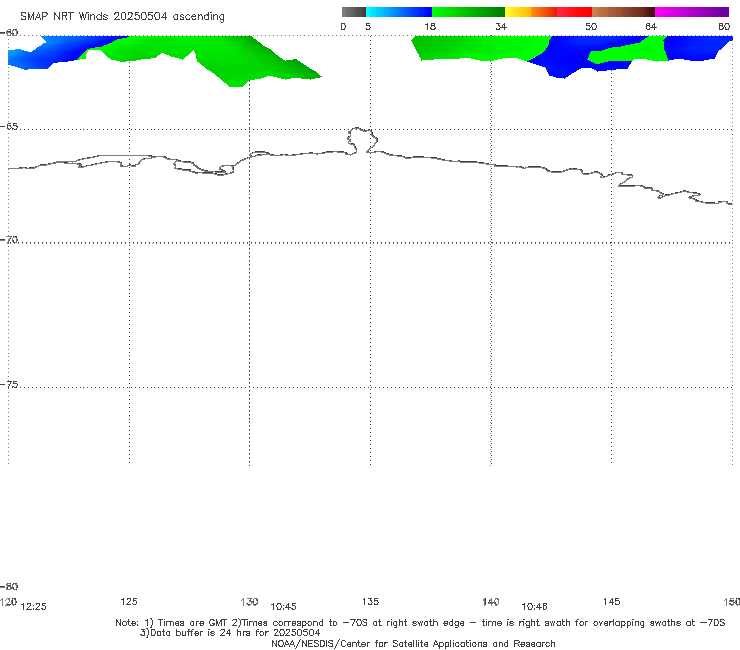The width and height of the screenshot is (740, 650).
Task: Click the color bar scale label '50'
Action: [591, 27]
